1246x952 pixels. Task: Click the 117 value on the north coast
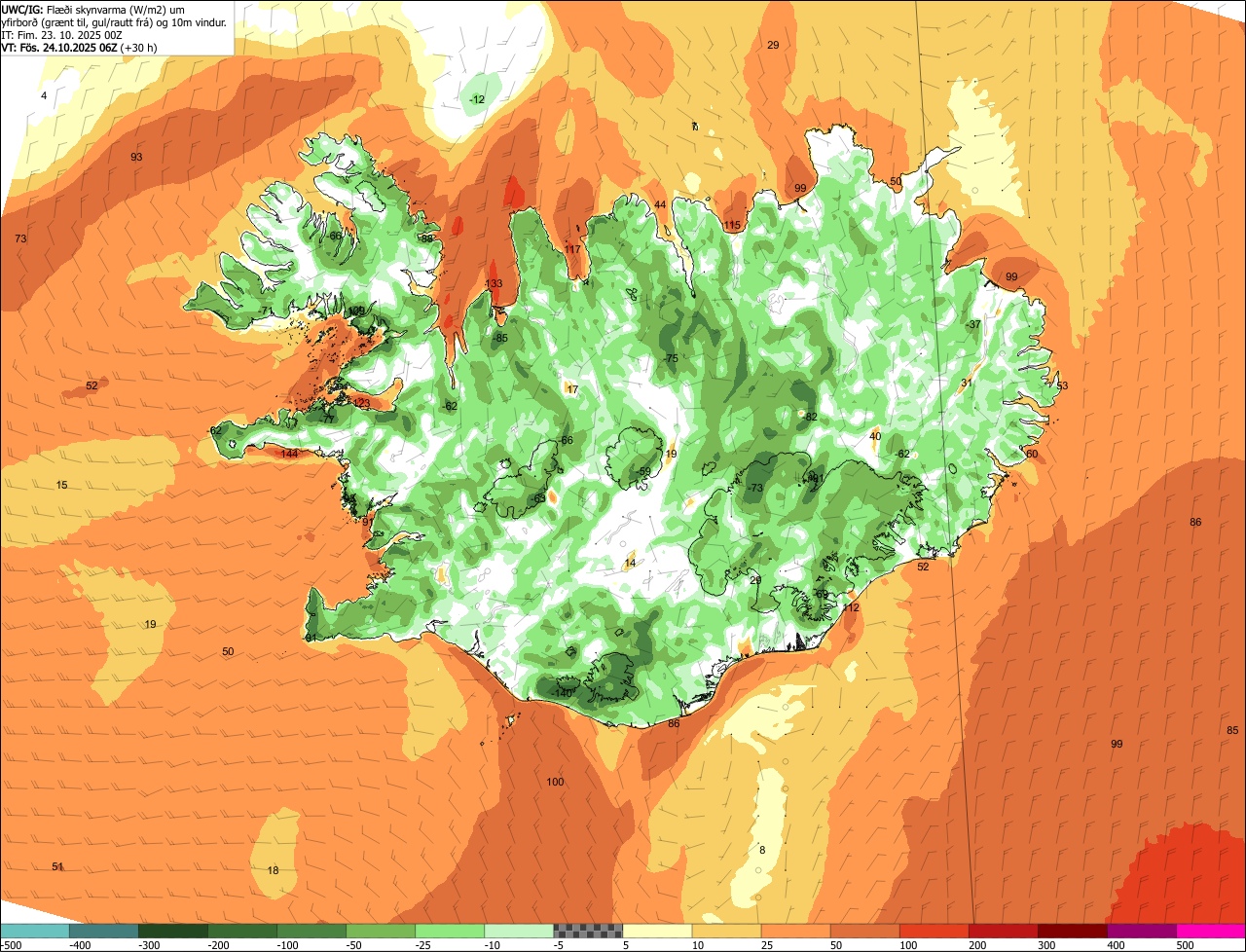pyautogui.click(x=572, y=249)
